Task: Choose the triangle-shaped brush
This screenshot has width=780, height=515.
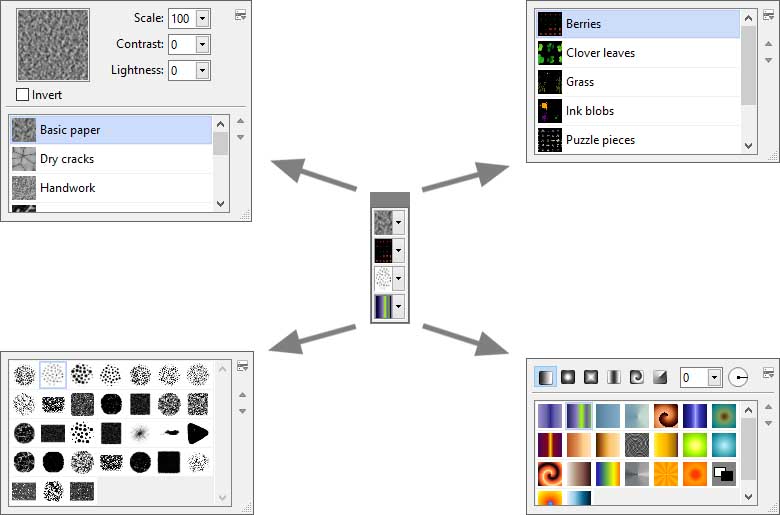Action: point(198,433)
